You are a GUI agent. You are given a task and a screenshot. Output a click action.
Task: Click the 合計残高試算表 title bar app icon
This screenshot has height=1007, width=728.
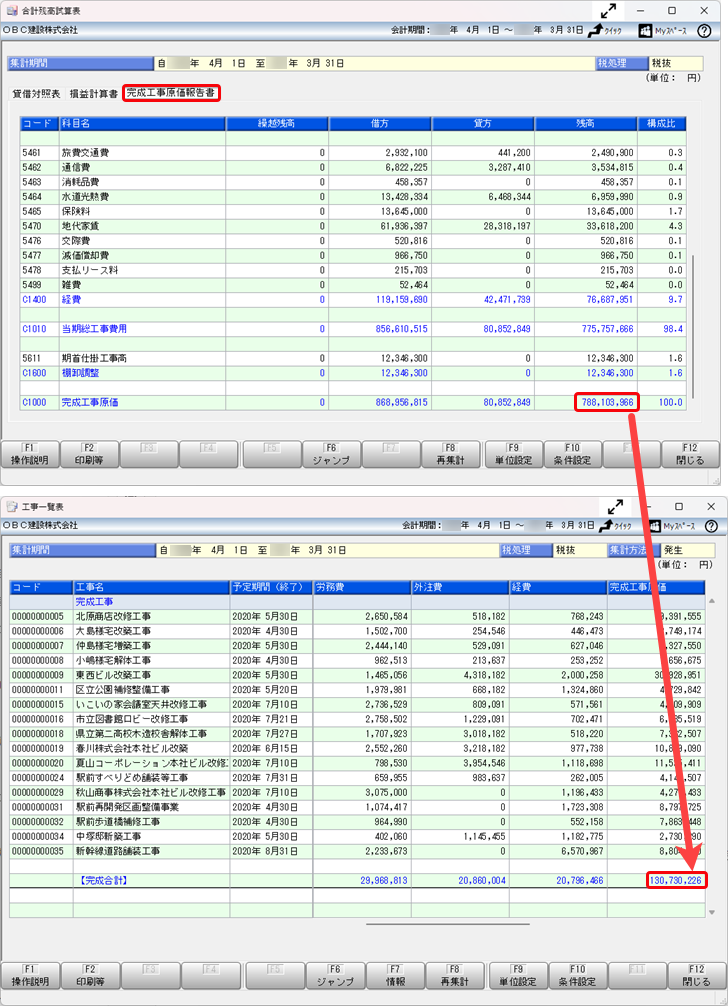tap(12, 11)
